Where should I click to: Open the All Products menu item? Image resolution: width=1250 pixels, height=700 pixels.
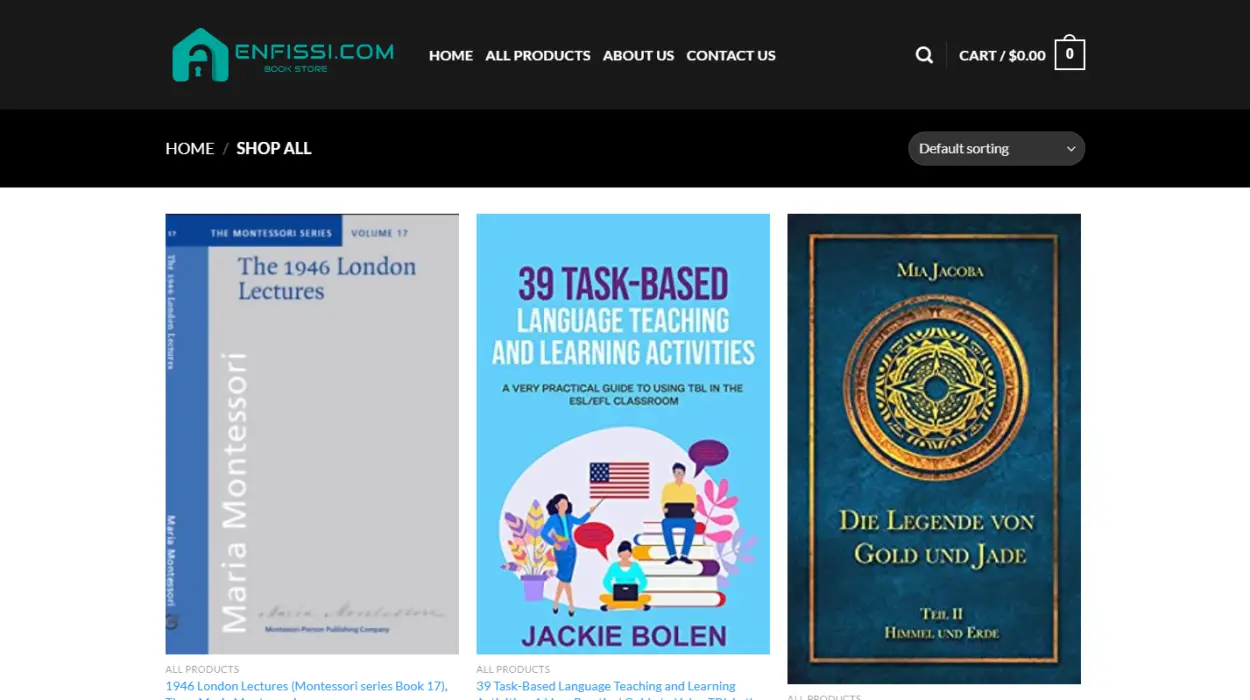point(538,55)
